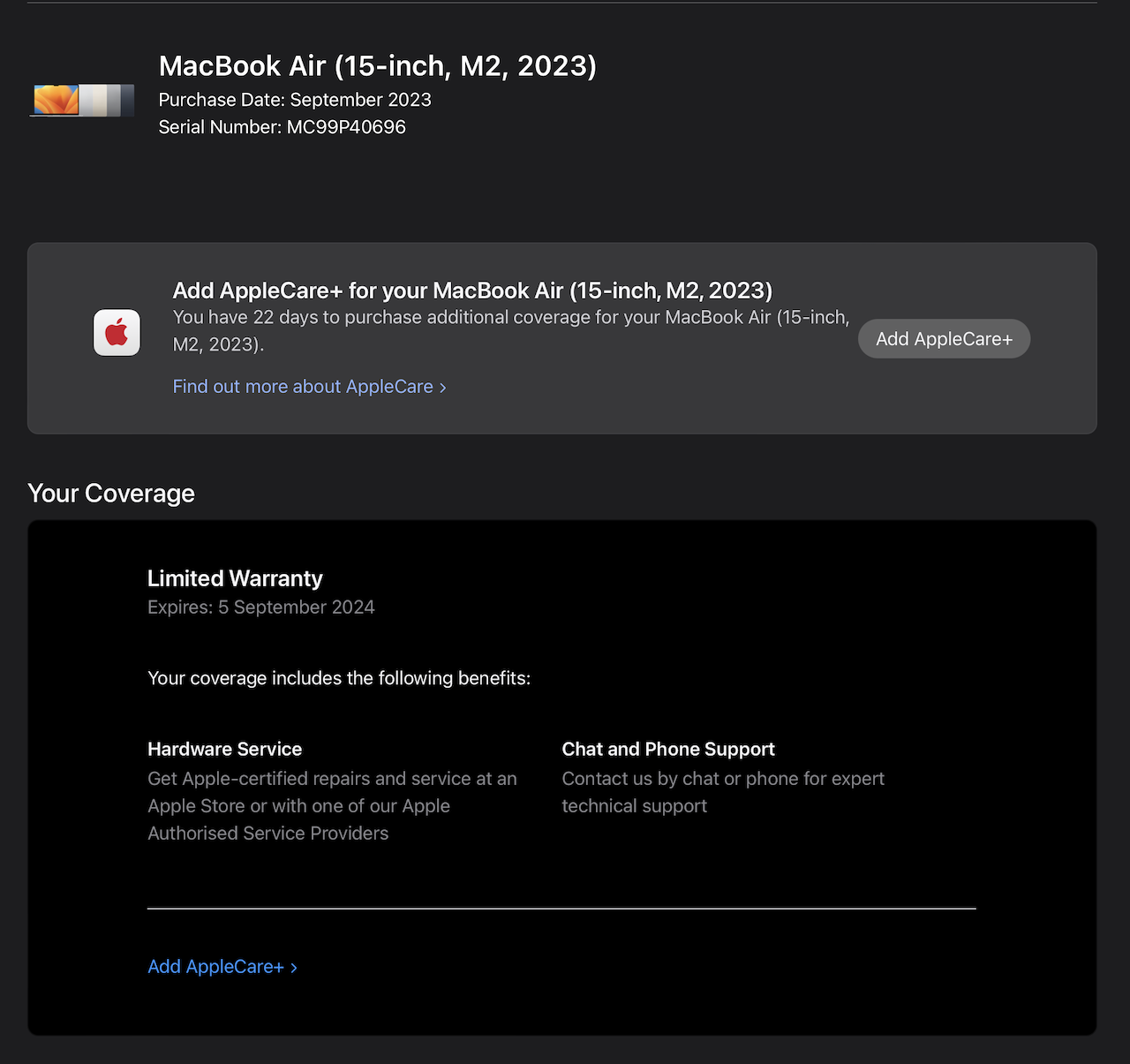Click the Hardware Service heading
This screenshot has width=1130, height=1064.
tap(224, 750)
